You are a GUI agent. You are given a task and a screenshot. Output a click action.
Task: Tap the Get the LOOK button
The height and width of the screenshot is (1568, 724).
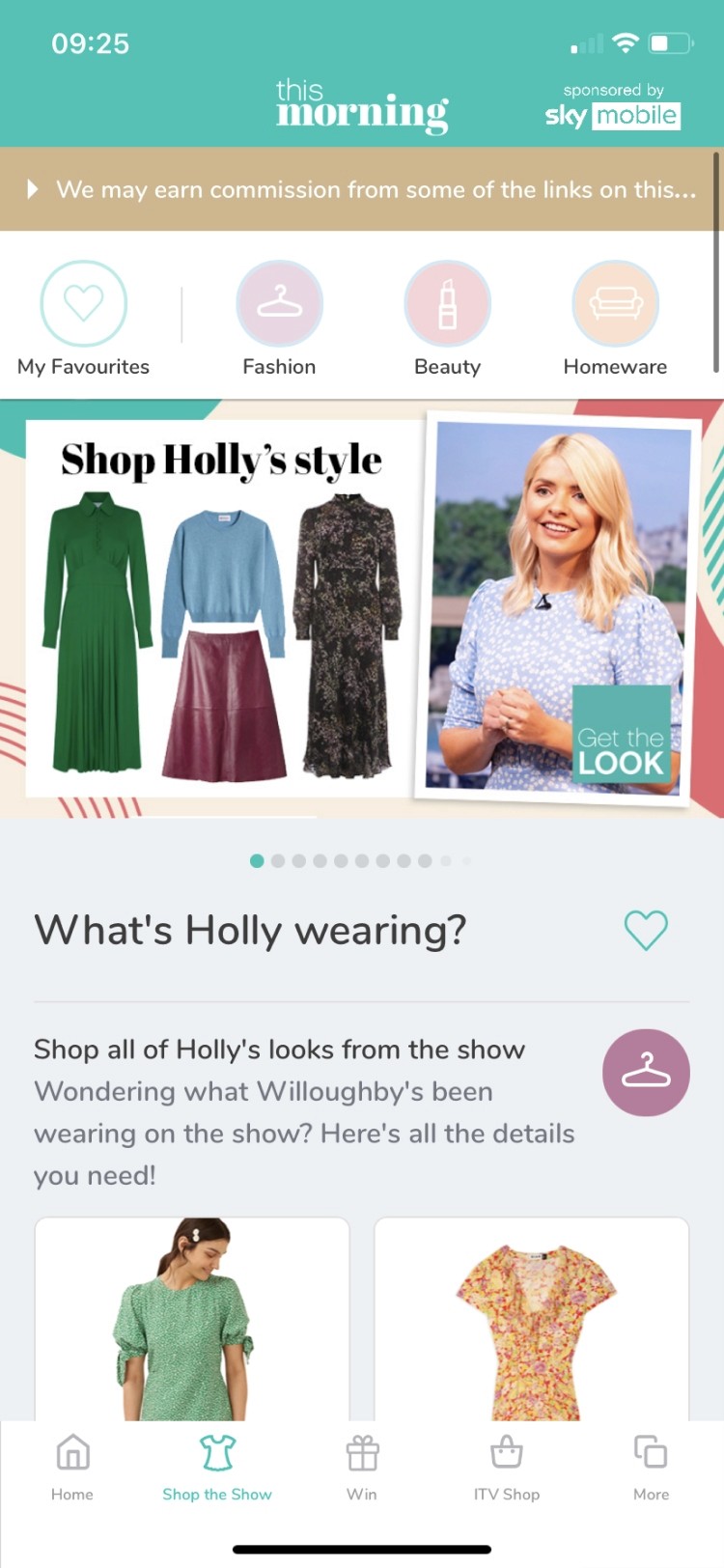[x=621, y=740]
